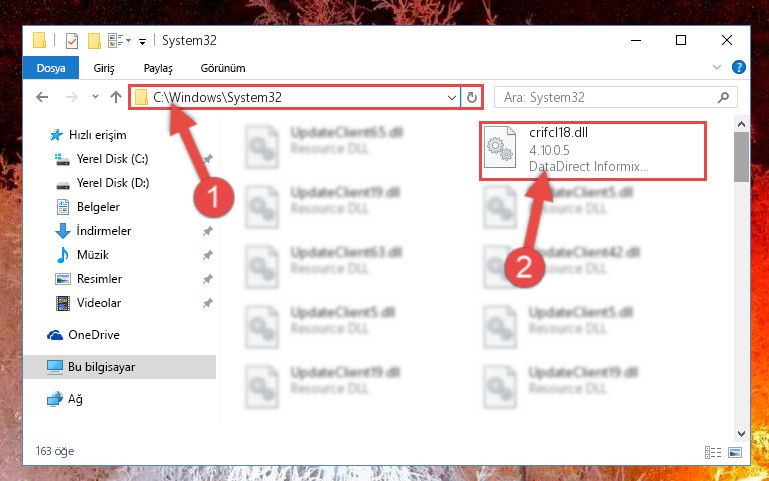Expand address bar history dropdown
Screen dimensions: 769x481
[452, 98]
